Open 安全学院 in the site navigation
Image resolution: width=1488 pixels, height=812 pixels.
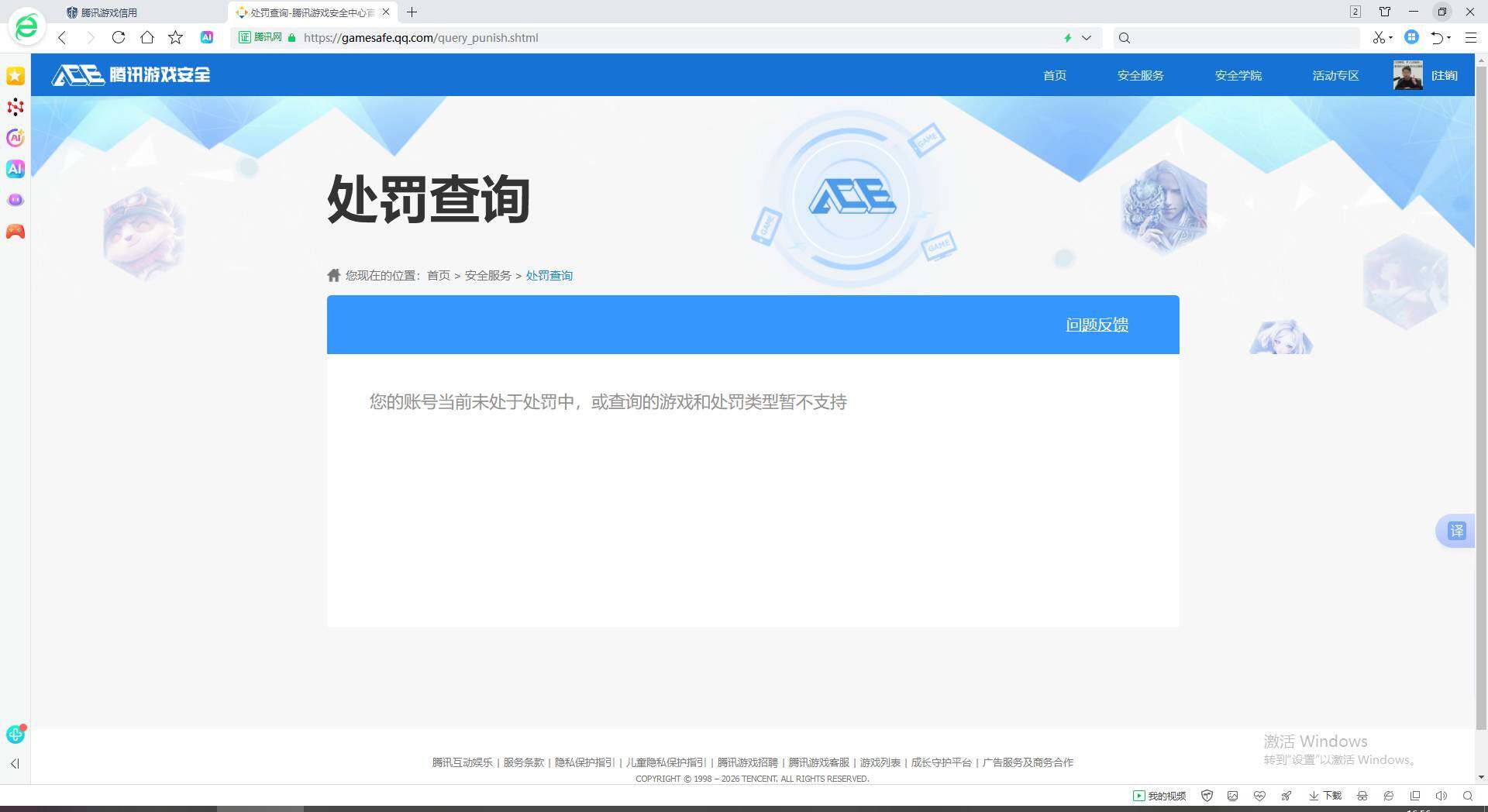point(1238,75)
